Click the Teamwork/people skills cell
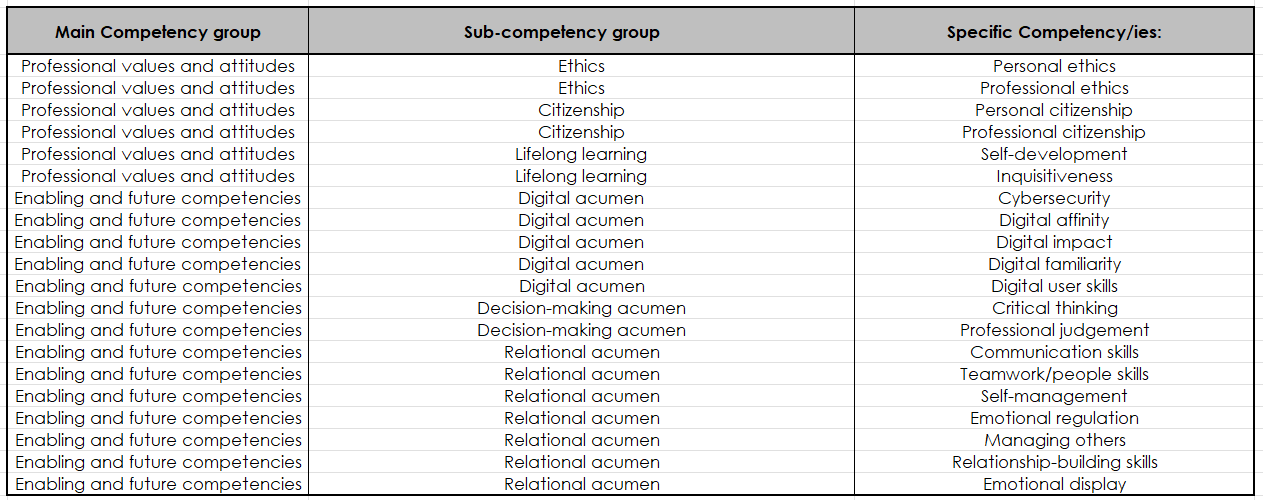1263x500 pixels. [x=1054, y=374]
